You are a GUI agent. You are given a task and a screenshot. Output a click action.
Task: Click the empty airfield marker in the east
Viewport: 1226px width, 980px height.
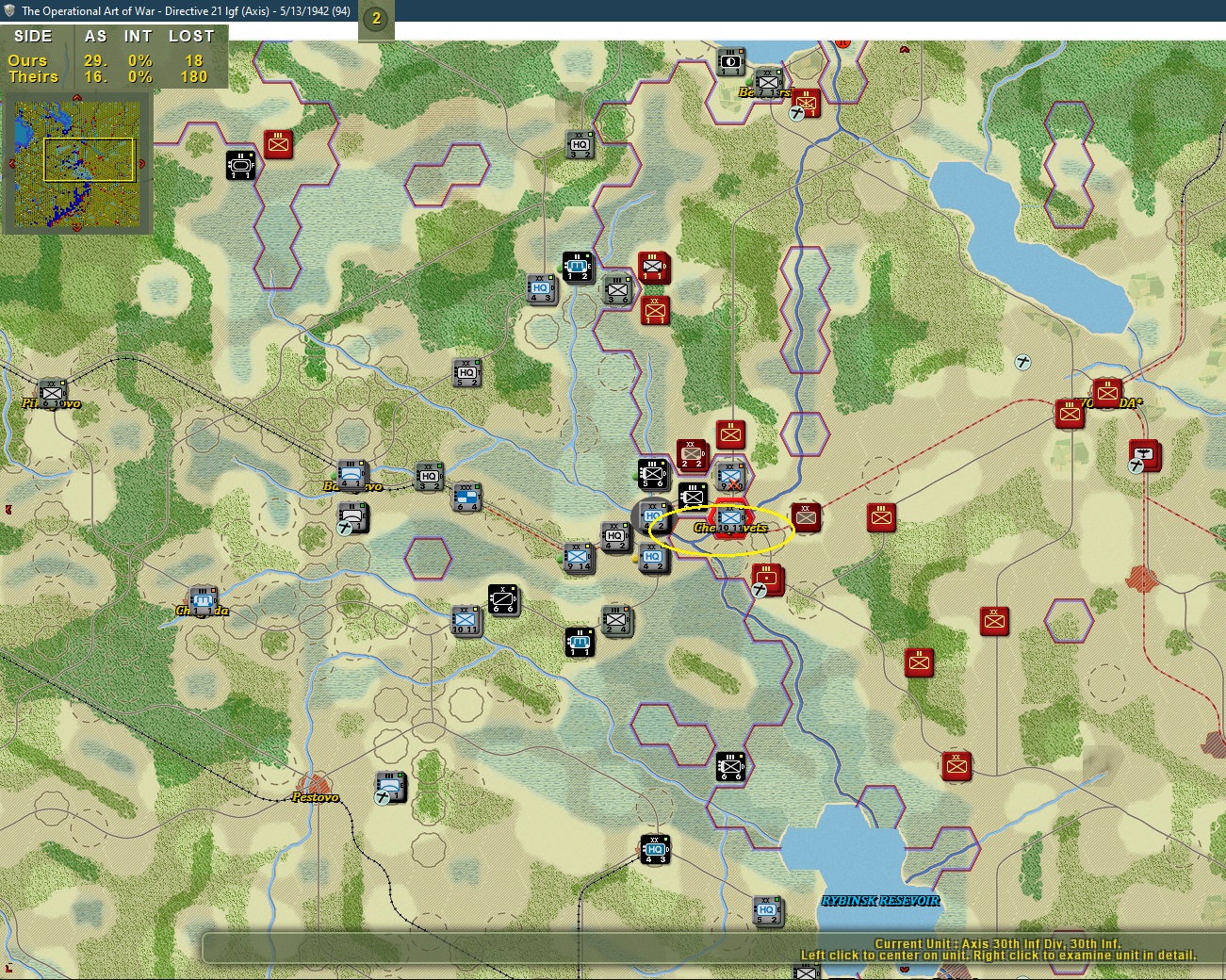1023,362
